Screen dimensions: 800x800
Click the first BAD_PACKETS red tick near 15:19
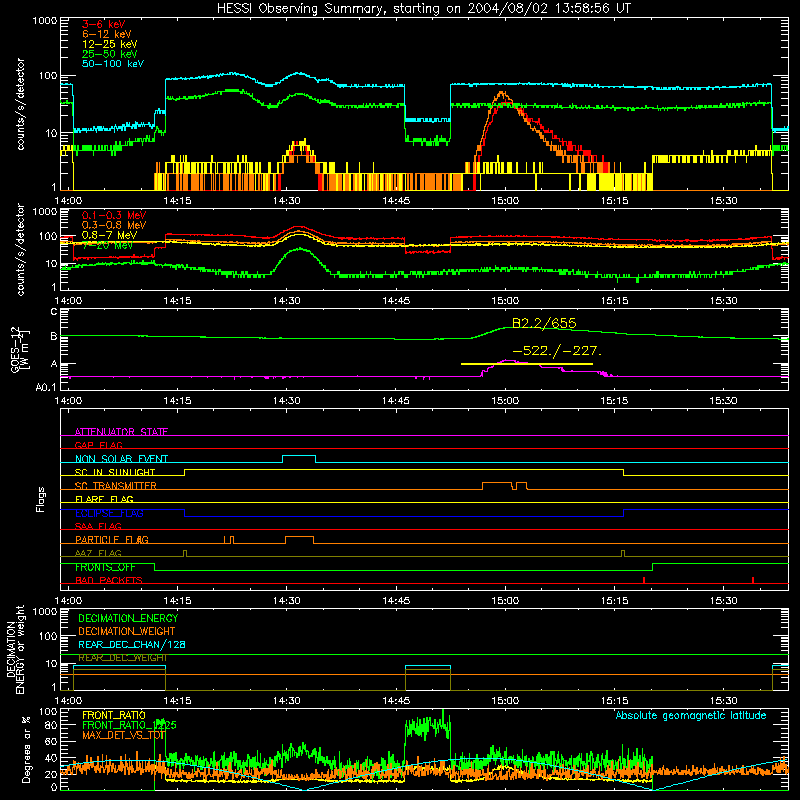click(x=644, y=580)
